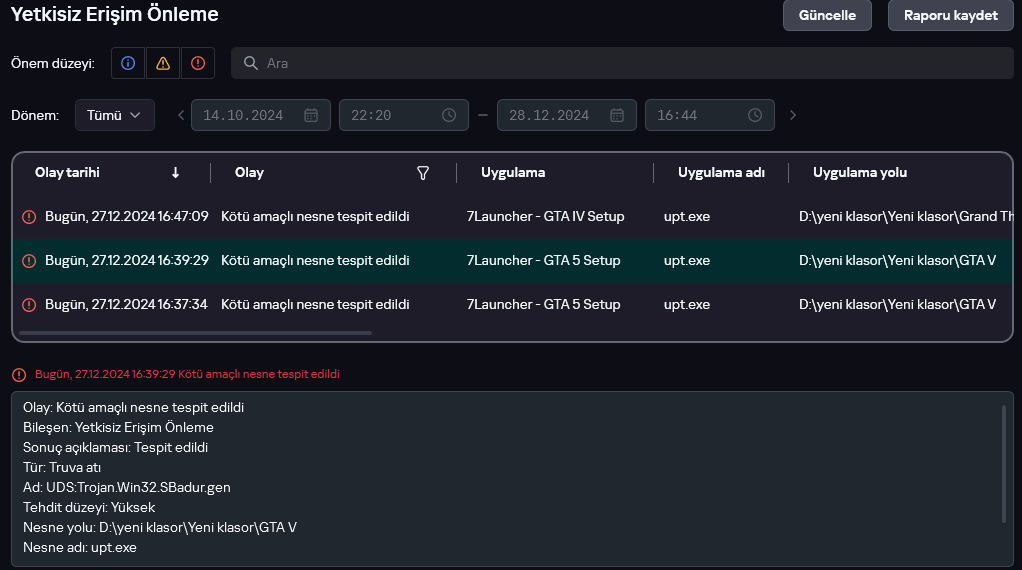
Task: Expand the Dönem Tümü dropdown
Action: tap(114, 115)
